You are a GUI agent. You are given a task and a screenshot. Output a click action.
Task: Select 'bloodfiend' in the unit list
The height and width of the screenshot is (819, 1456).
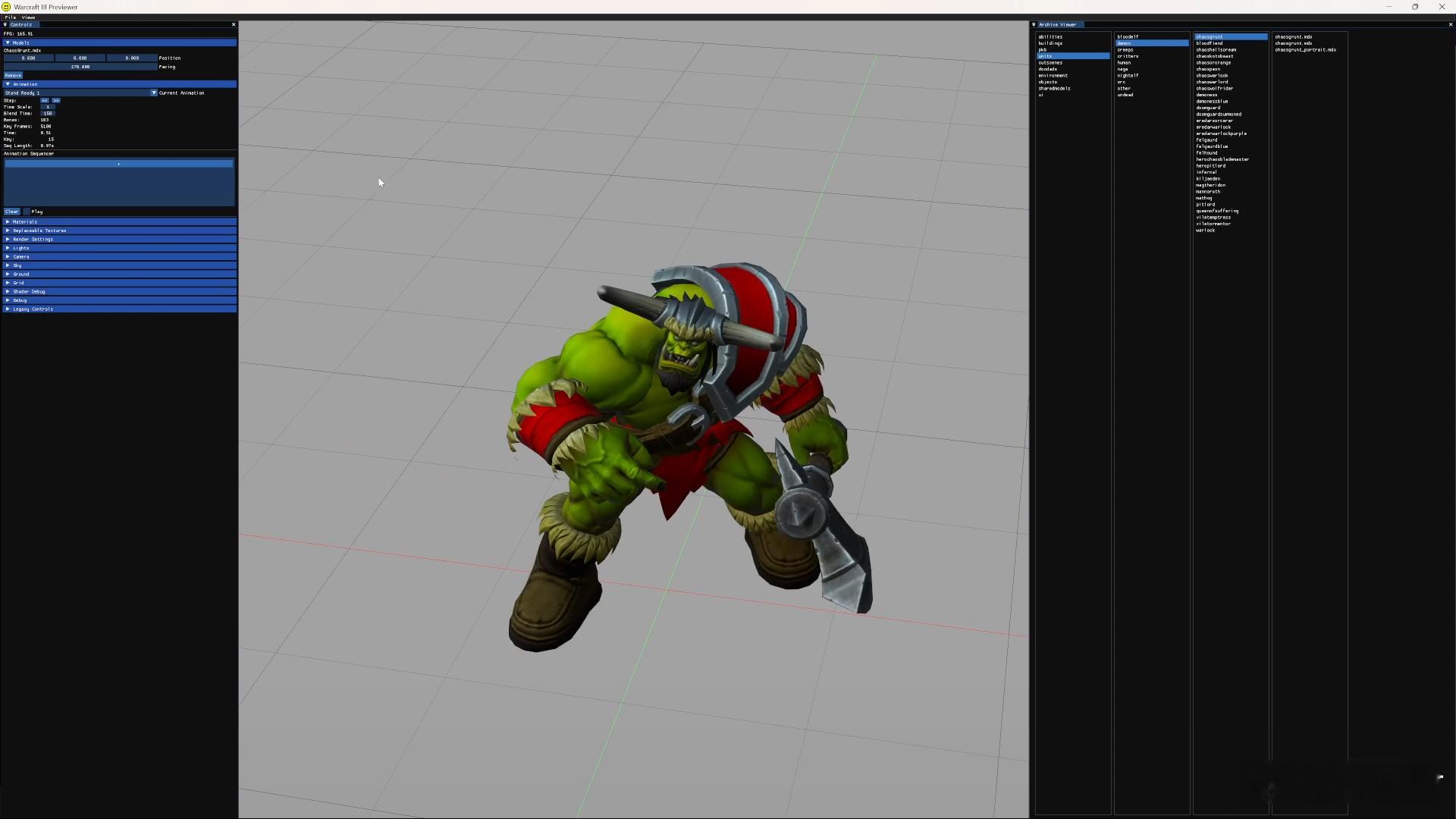pos(1209,43)
